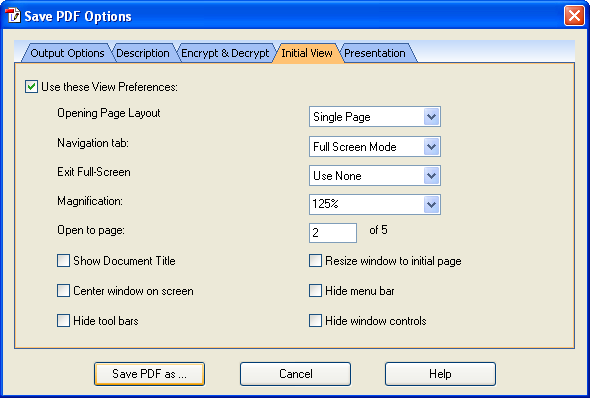Switch to the Presentation tab
590x398 pixels.
click(375, 53)
